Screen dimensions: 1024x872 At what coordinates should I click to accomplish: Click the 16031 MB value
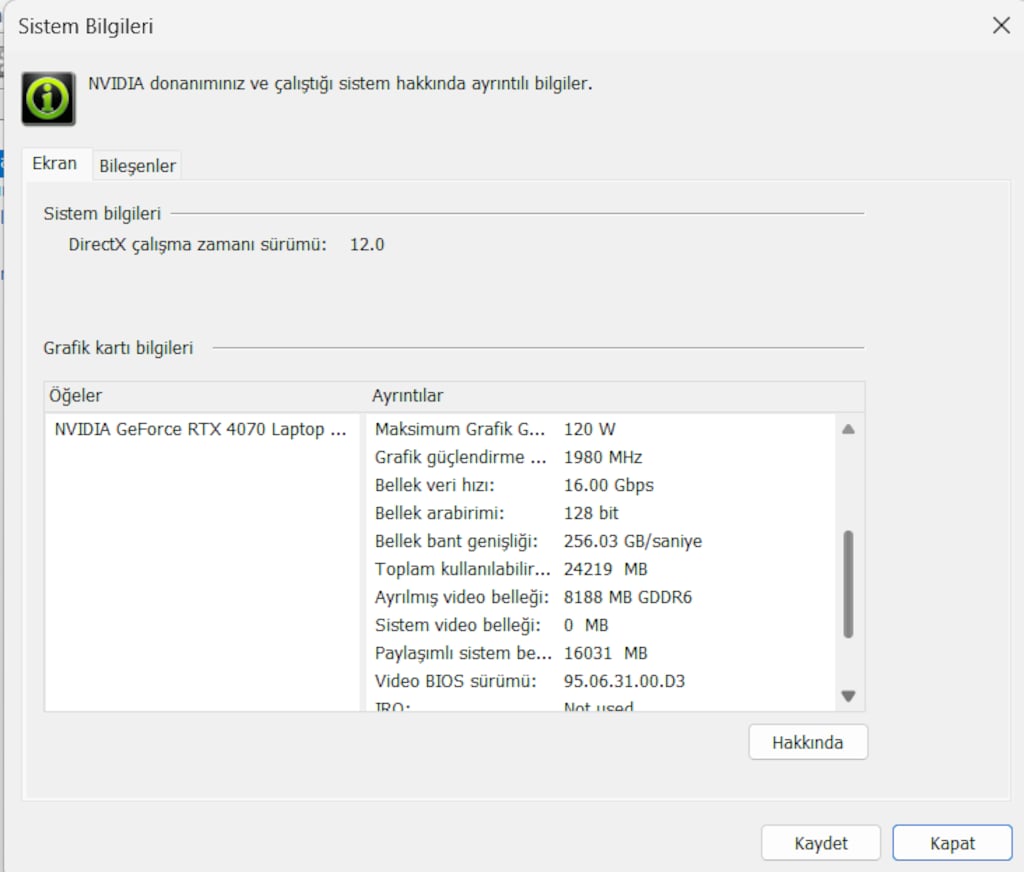pyautogui.click(x=605, y=653)
